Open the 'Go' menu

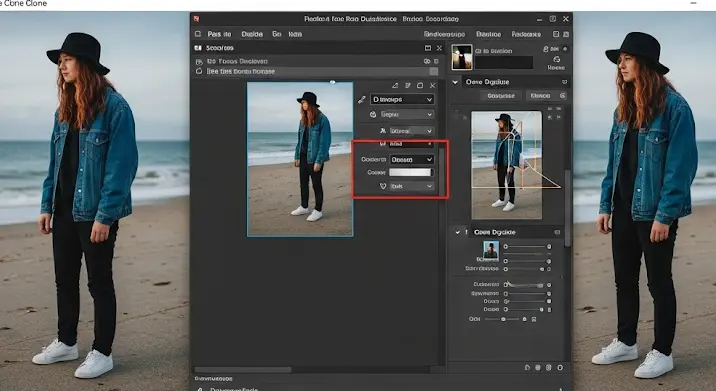[277, 34]
